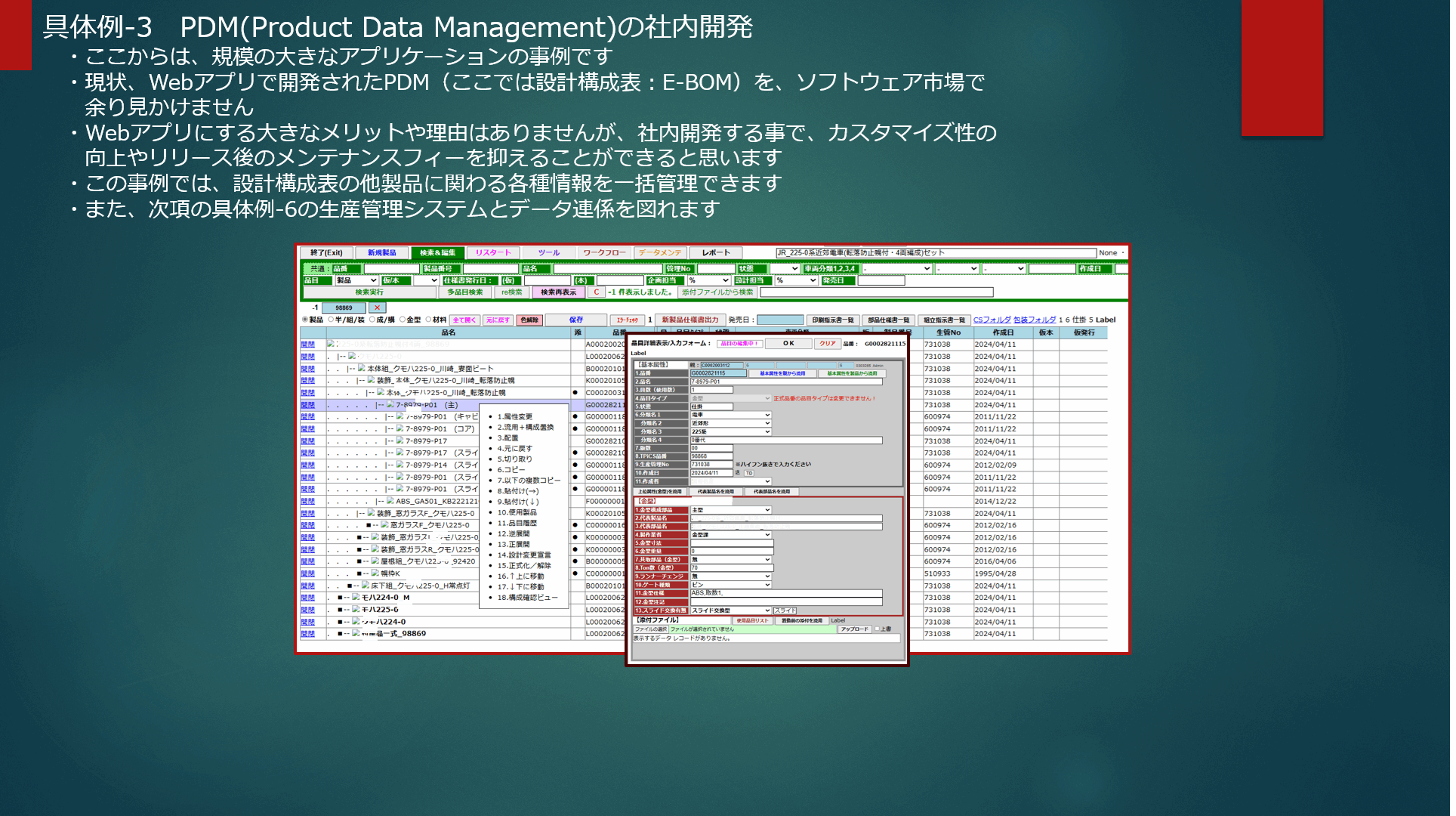Image resolution: width=1456 pixels, height=816 pixels.
Task: Click item icon beside モハ224-0 M
Action: coord(356,598)
